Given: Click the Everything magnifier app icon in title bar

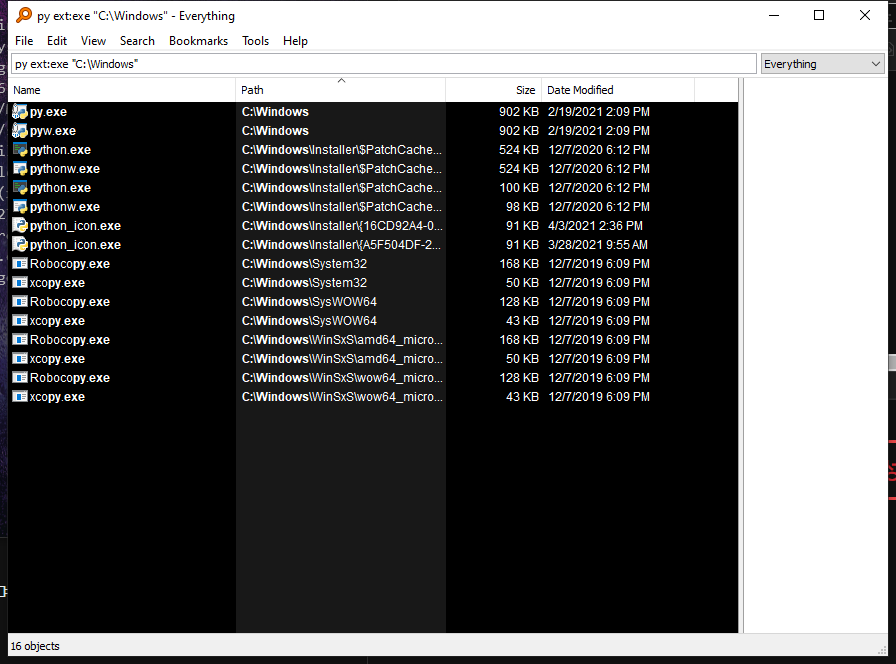Looking at the screenshot, I should [x=23, y=15].
